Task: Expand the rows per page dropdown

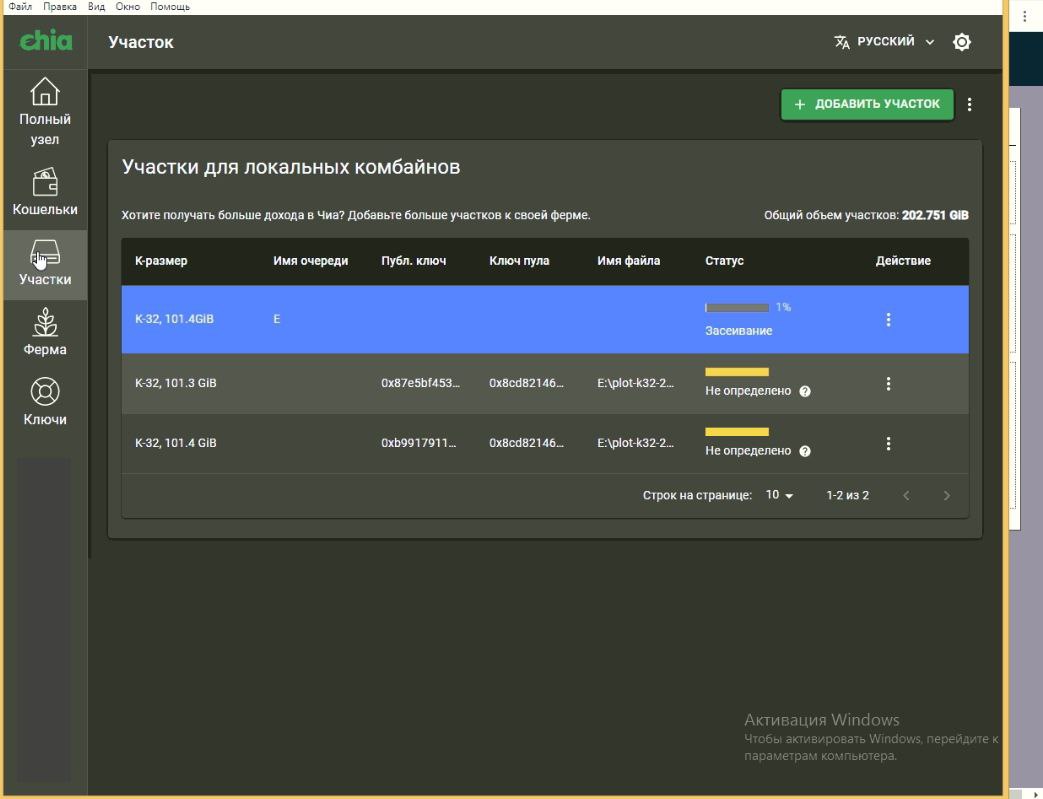Action: pos(780,495)
